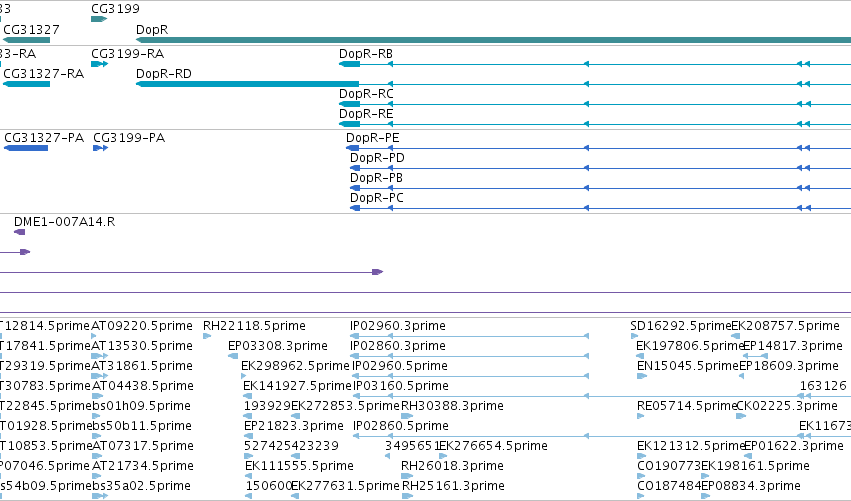Screen dimensions: 851x501
Task: Click the DopR gene label
Action: (152, 30)
